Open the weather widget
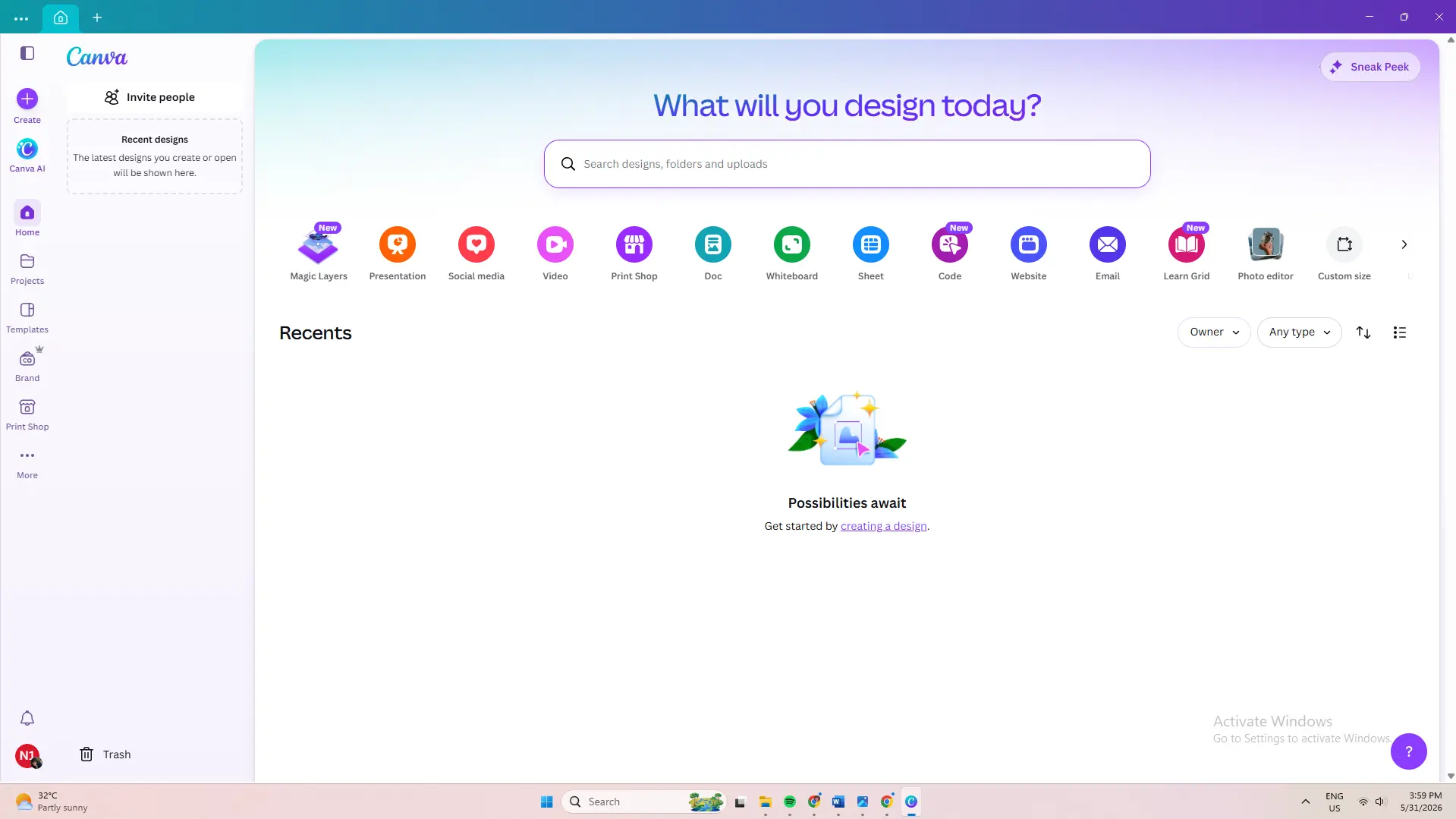1456x819 pixels. 52,802
